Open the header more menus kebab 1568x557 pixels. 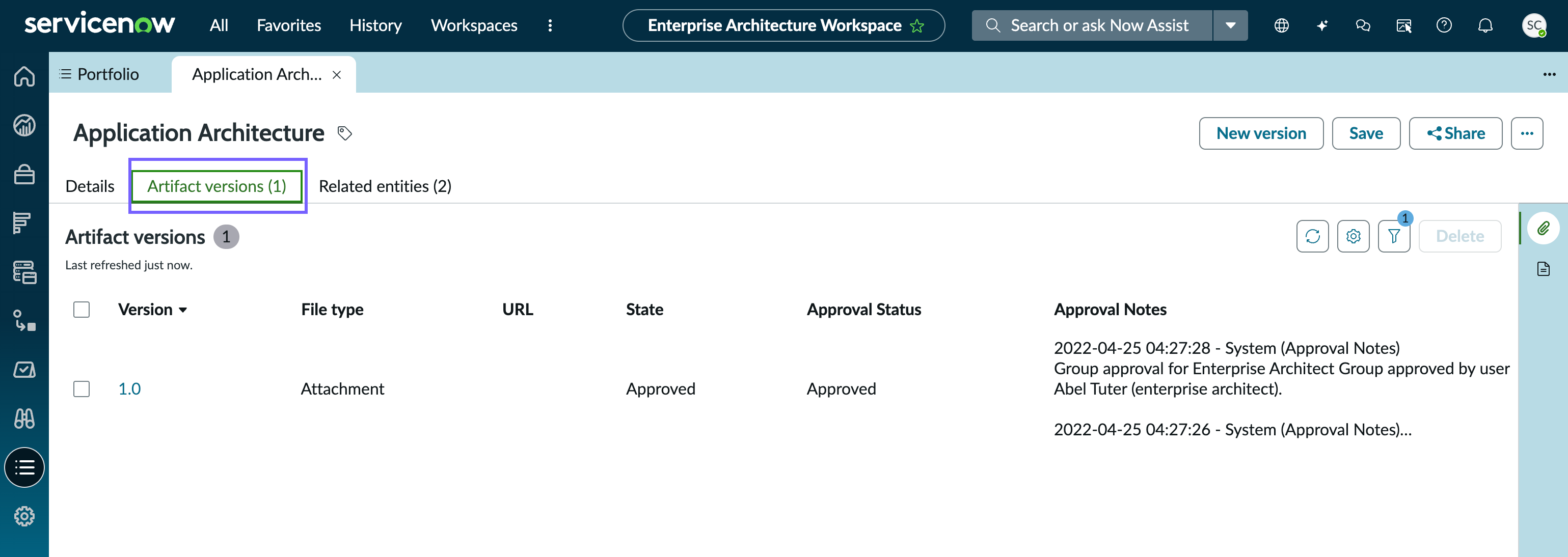click(x=550, y=25)
